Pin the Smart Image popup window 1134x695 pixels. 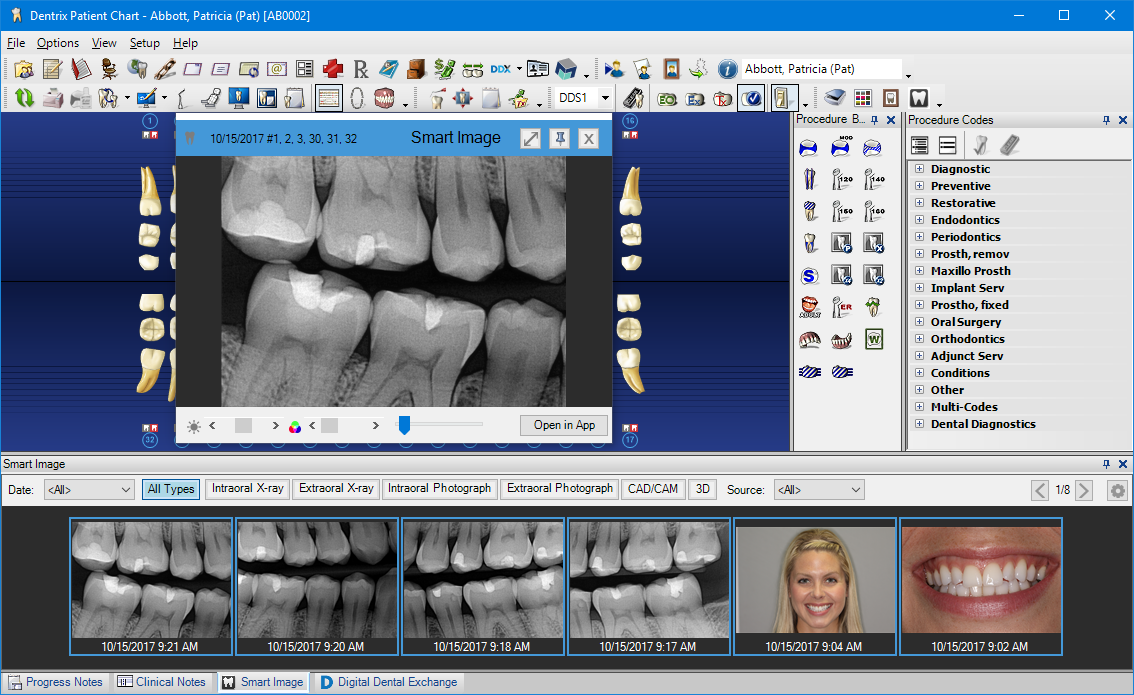(x=560, y=138)
